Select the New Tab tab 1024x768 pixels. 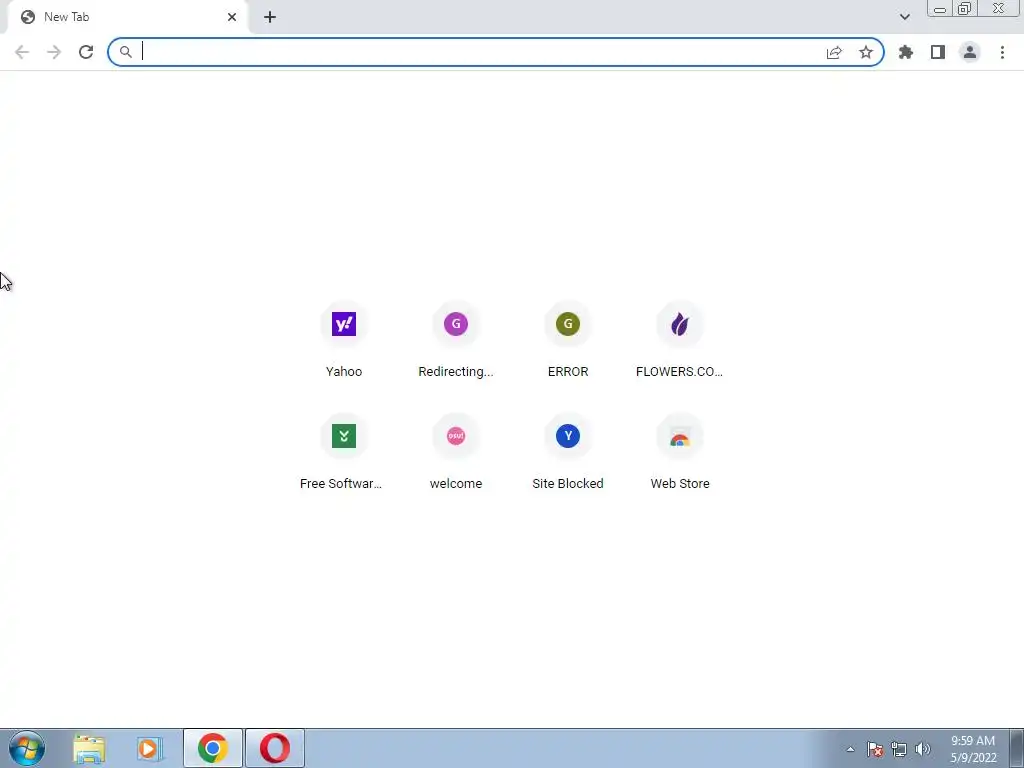tap(127, 18)
